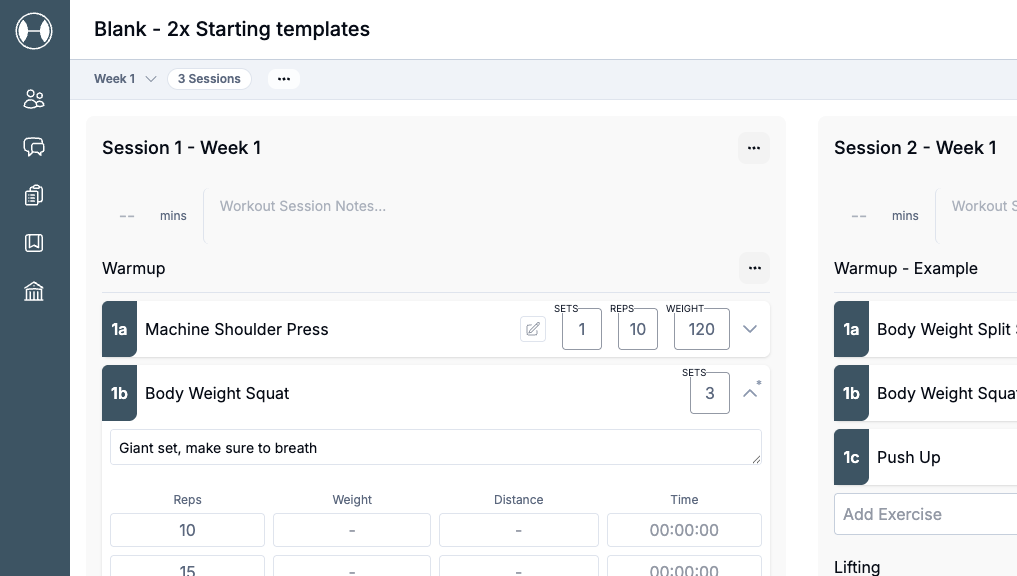Click the Session 1 minutes duration field

128,216
